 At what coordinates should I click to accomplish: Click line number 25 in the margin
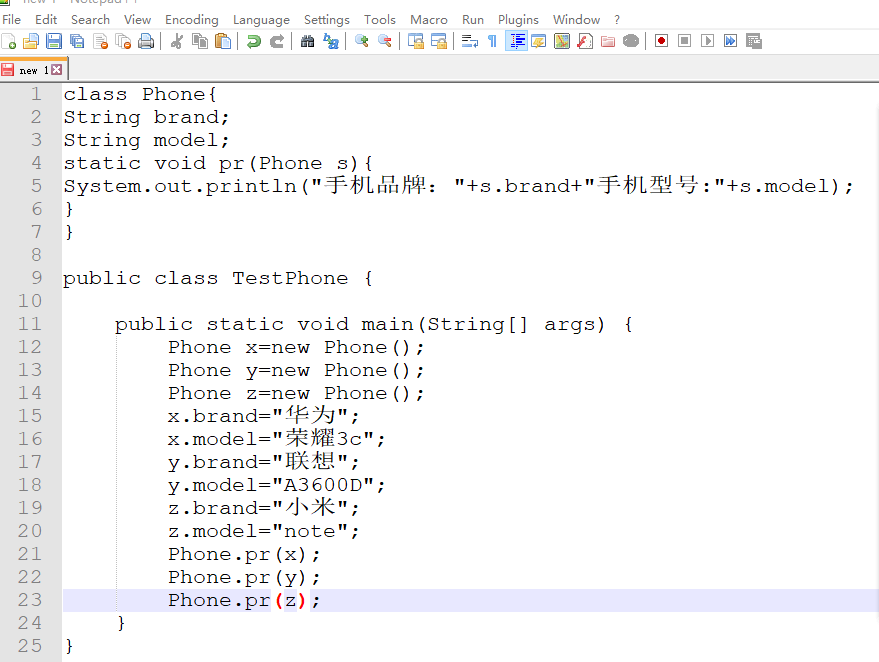pos(30,645)
